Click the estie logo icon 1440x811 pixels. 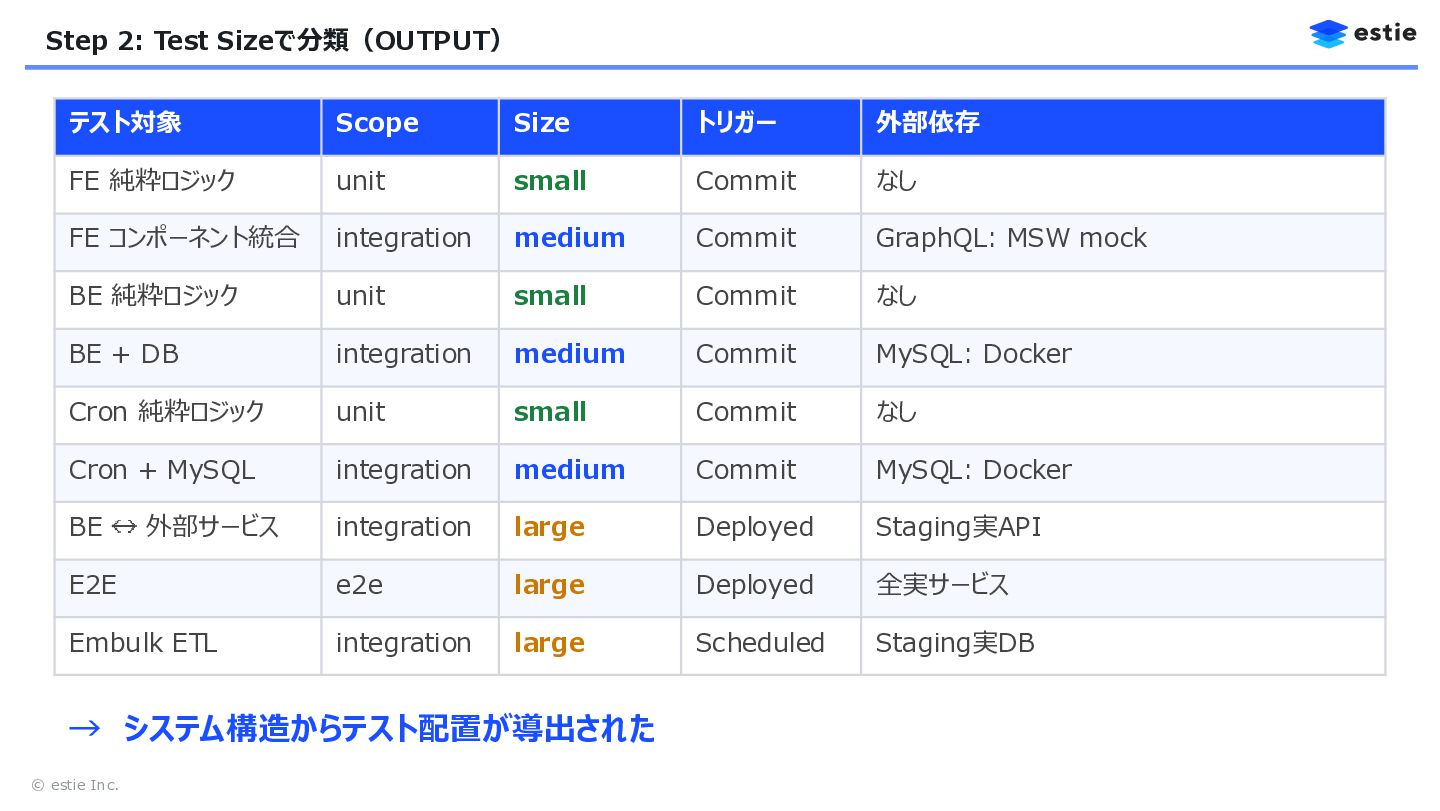1328,34
